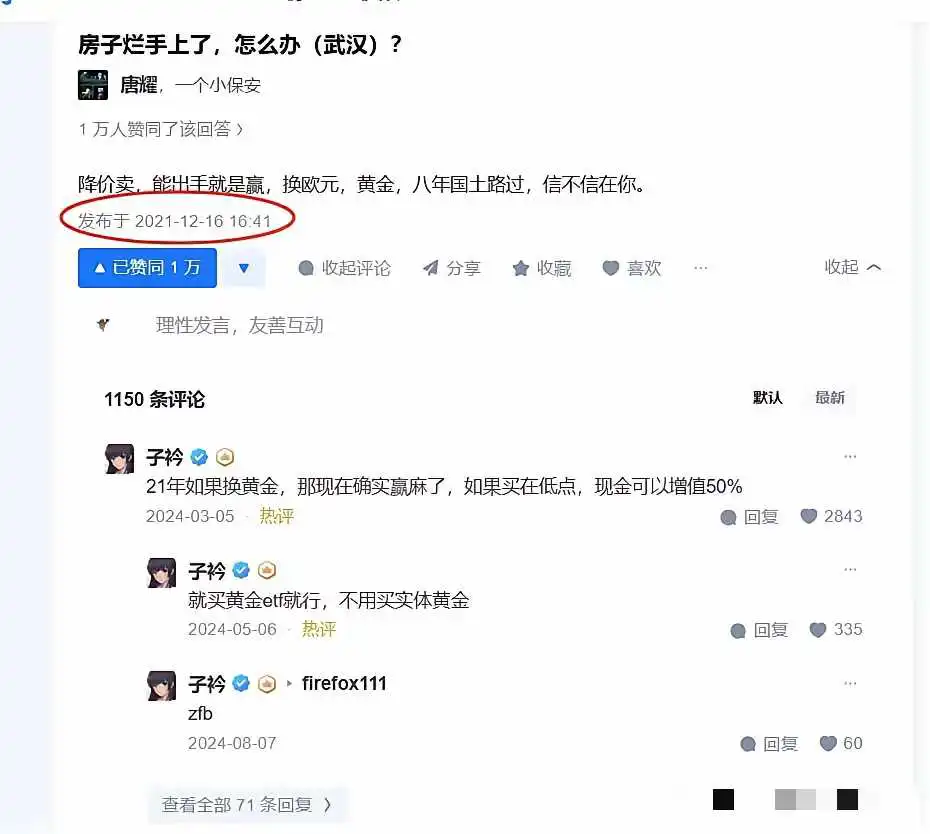Click the heart like (喜欢) icon
Screen dimensions: 930x834
[611, 268]
